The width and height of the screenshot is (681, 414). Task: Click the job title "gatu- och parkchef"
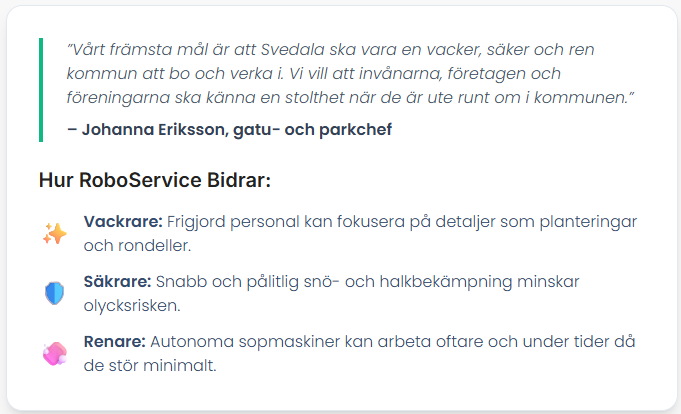(x=313, y=129)
